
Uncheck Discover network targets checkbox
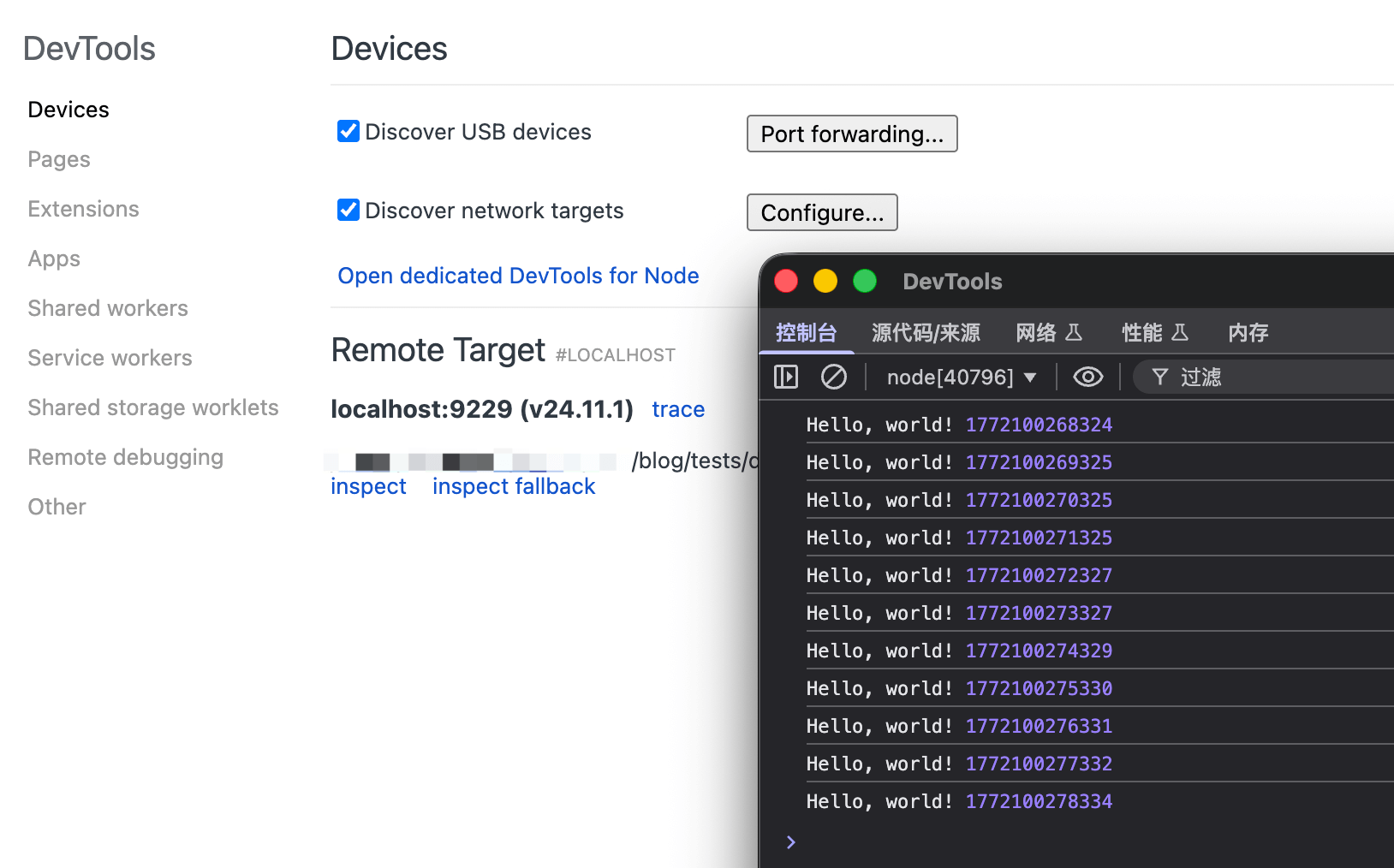click(348, 210)
